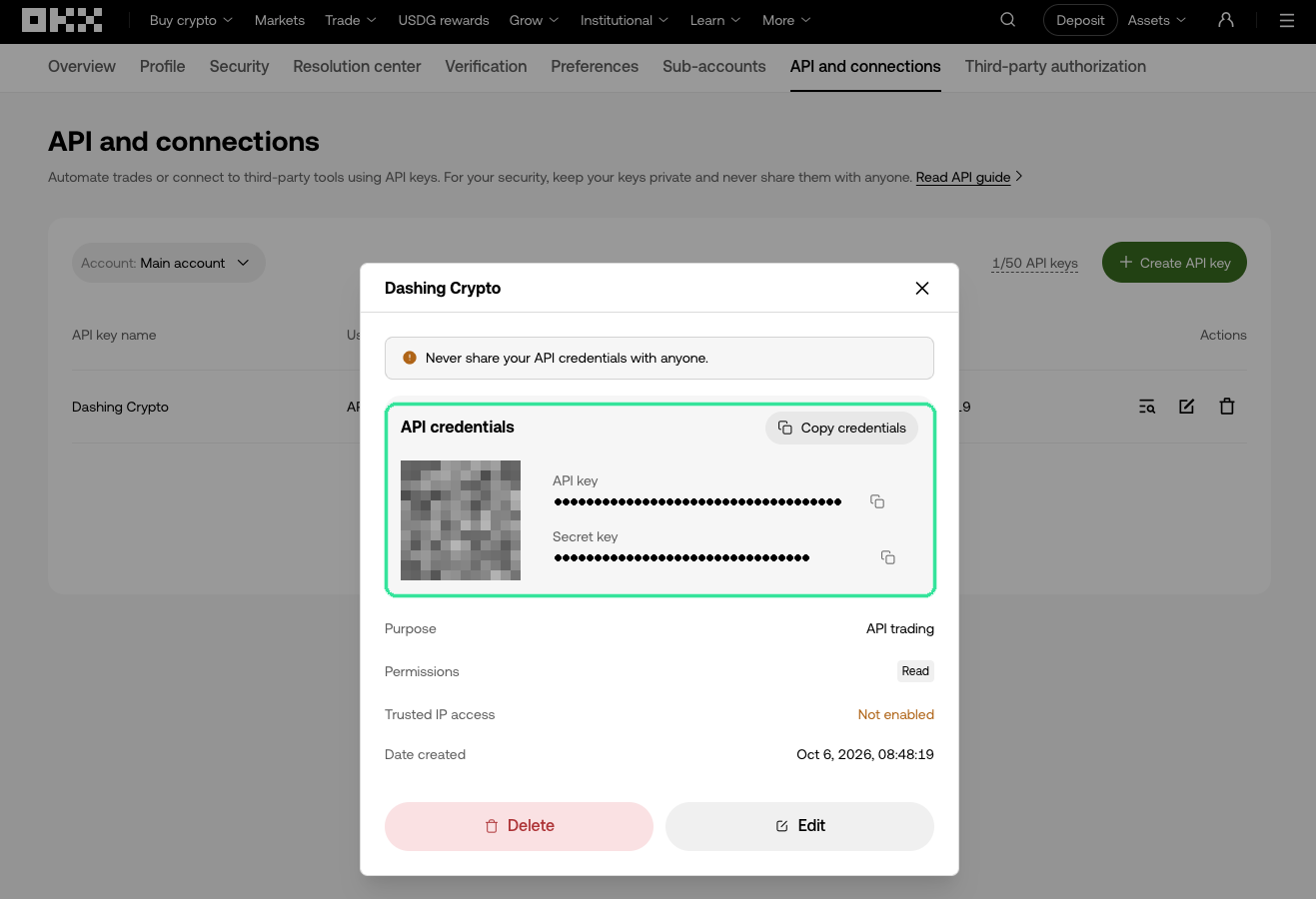Click the OKX logo
This screenshot has width=1316, height=899.
click(x=62, y=20)
